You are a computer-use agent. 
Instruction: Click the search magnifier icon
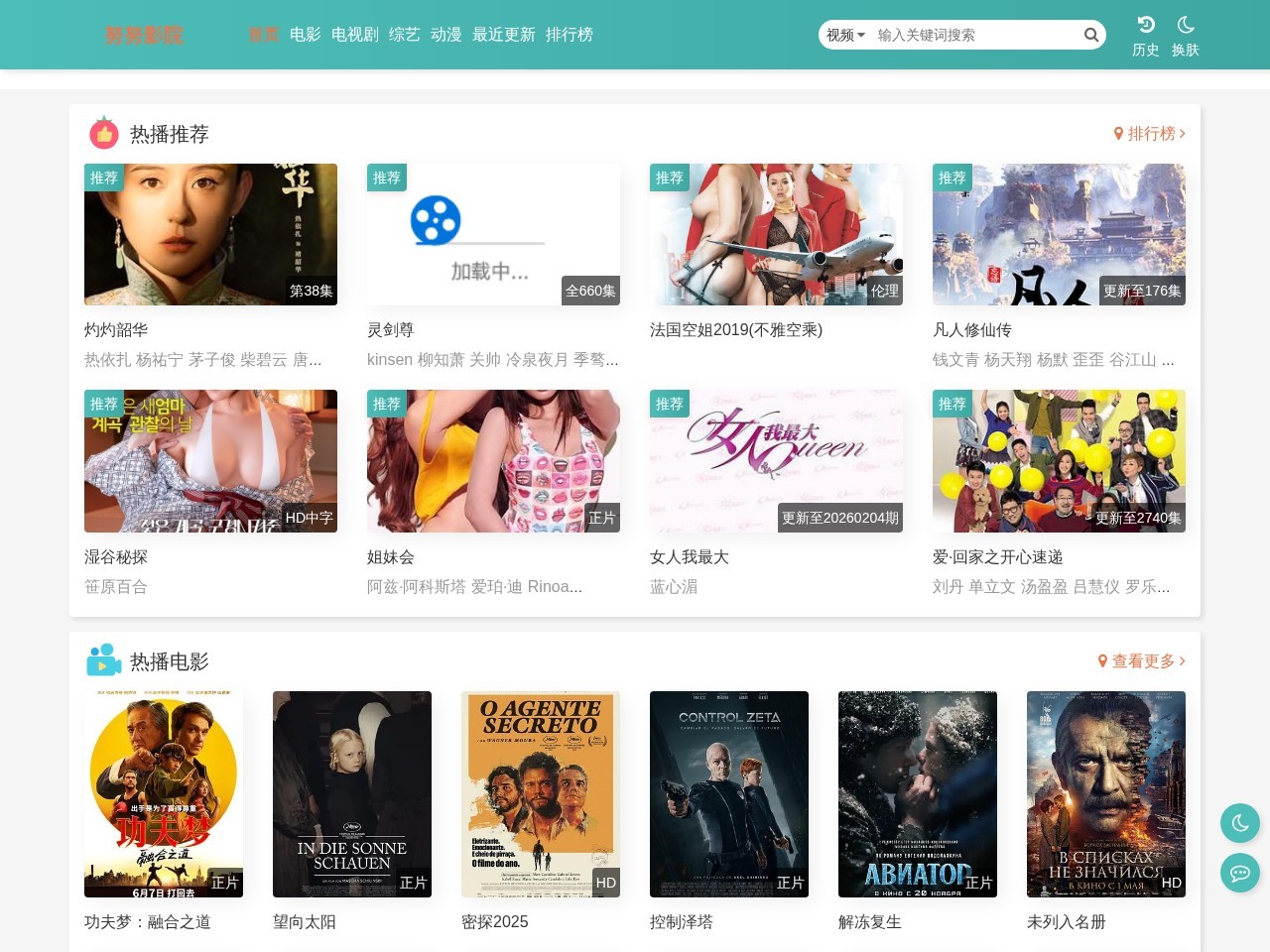[x=1090, y=35]
